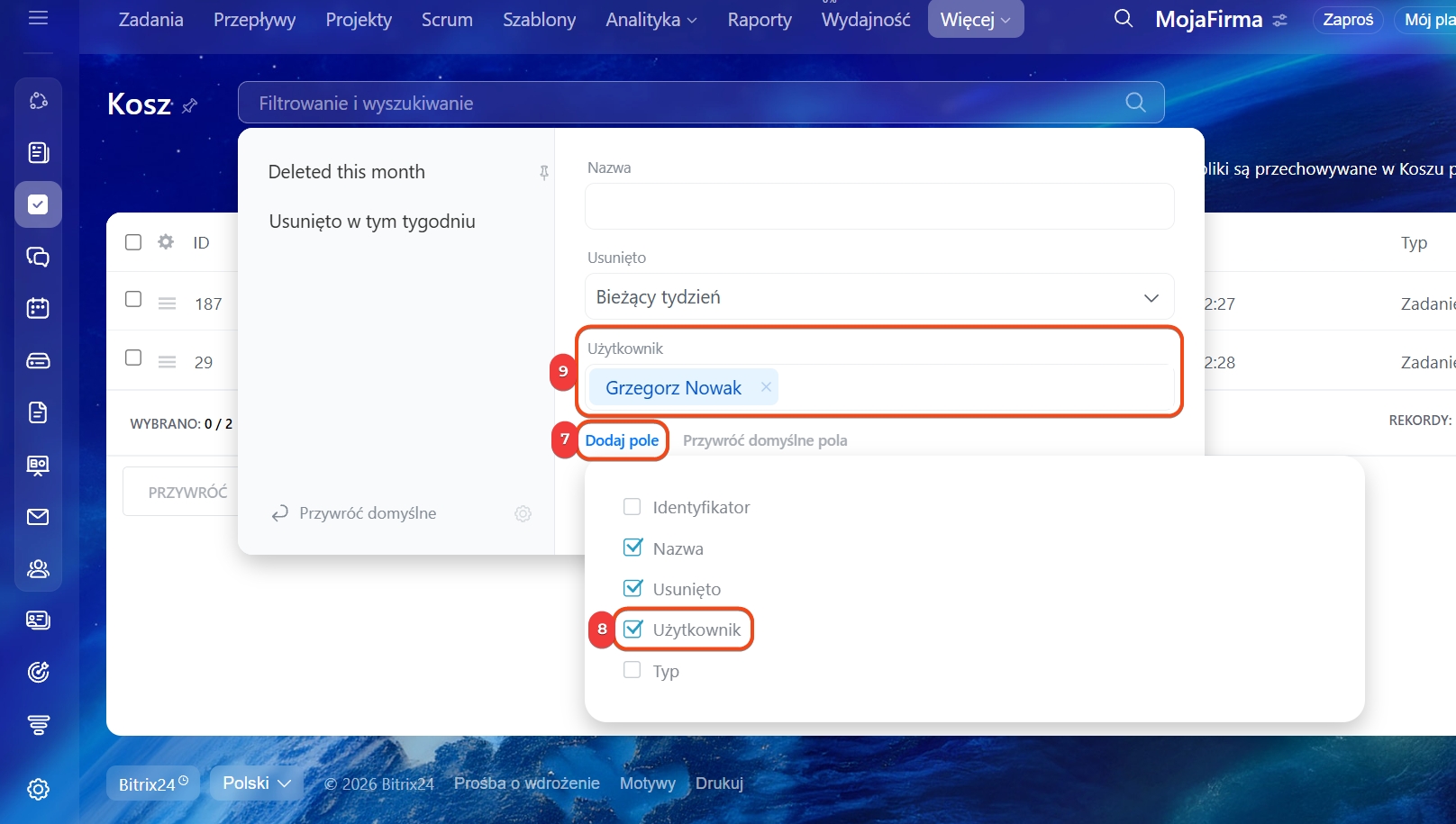Enable the Identyfikator field checkbox
Viewport: 1456px width, 824px height.
click(x=632, y=507)
